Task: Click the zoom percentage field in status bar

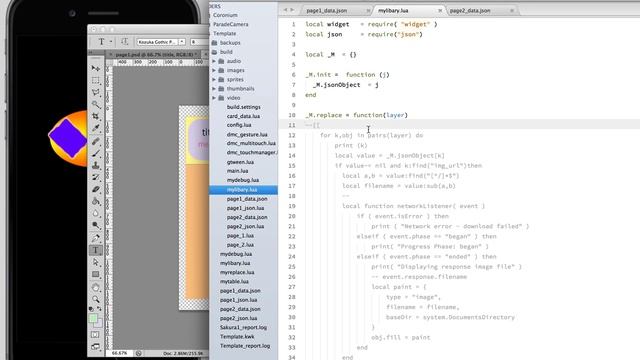Action: click(x=119, y=353)
